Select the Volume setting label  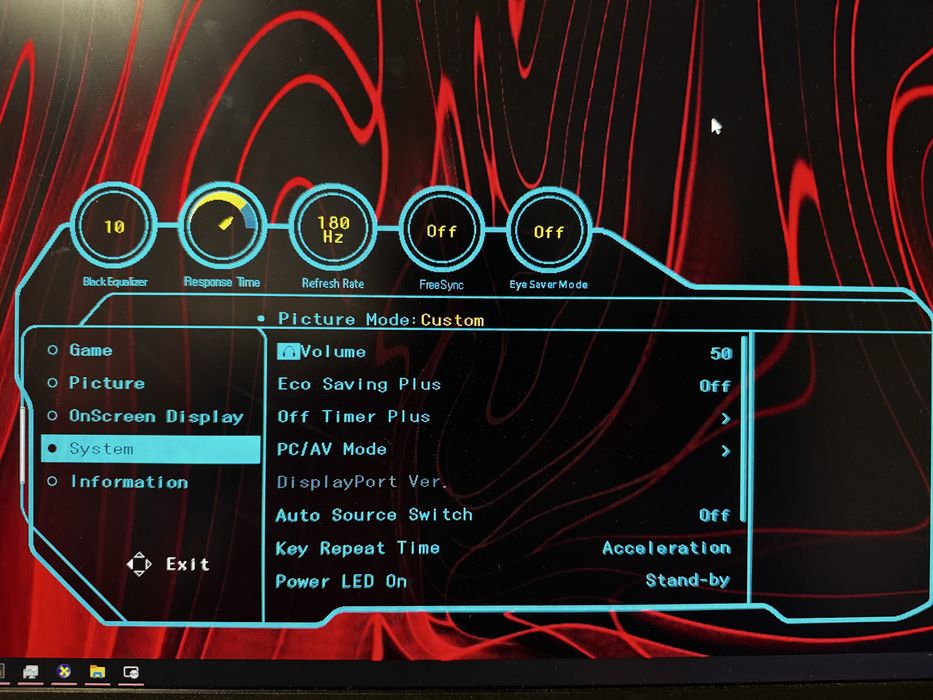(333, 352)
